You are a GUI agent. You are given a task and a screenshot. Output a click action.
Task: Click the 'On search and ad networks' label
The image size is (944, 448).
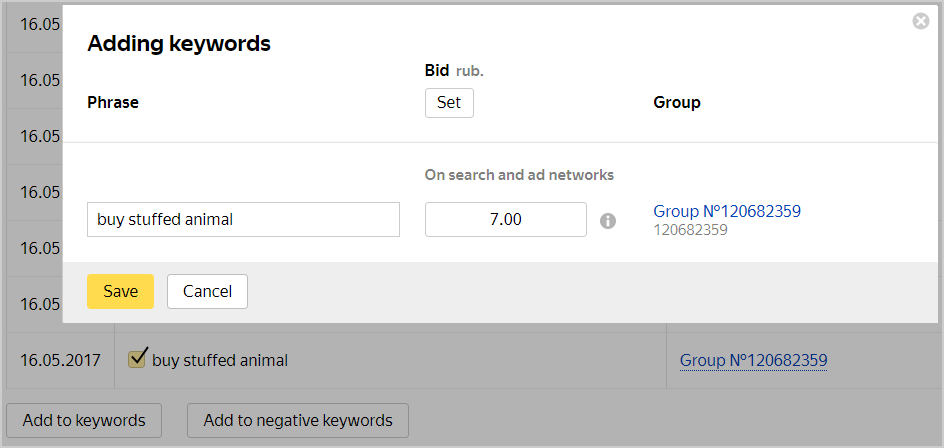[519, 175]
